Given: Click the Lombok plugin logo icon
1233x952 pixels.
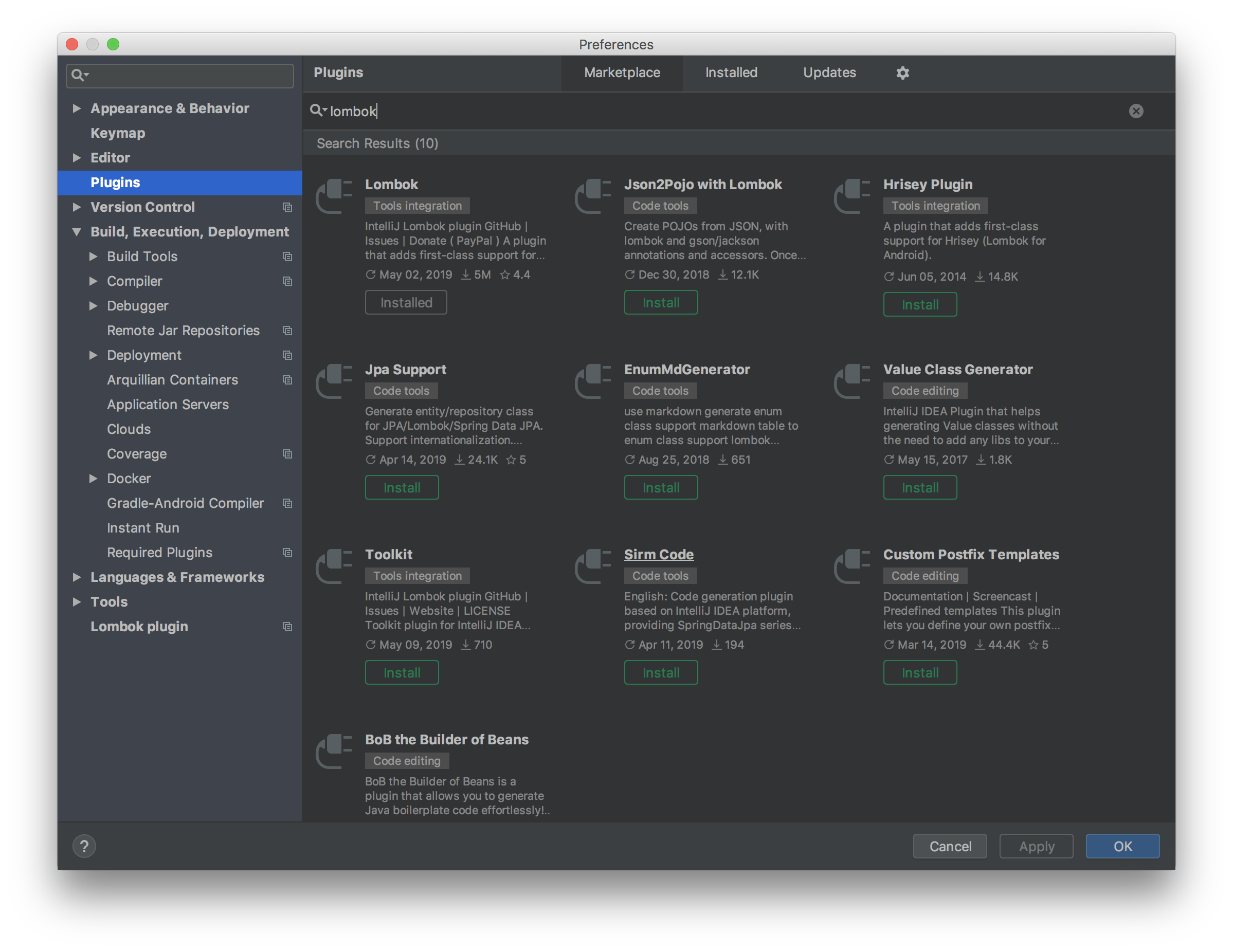Looking at the screenshot, I should click(334, 196).
